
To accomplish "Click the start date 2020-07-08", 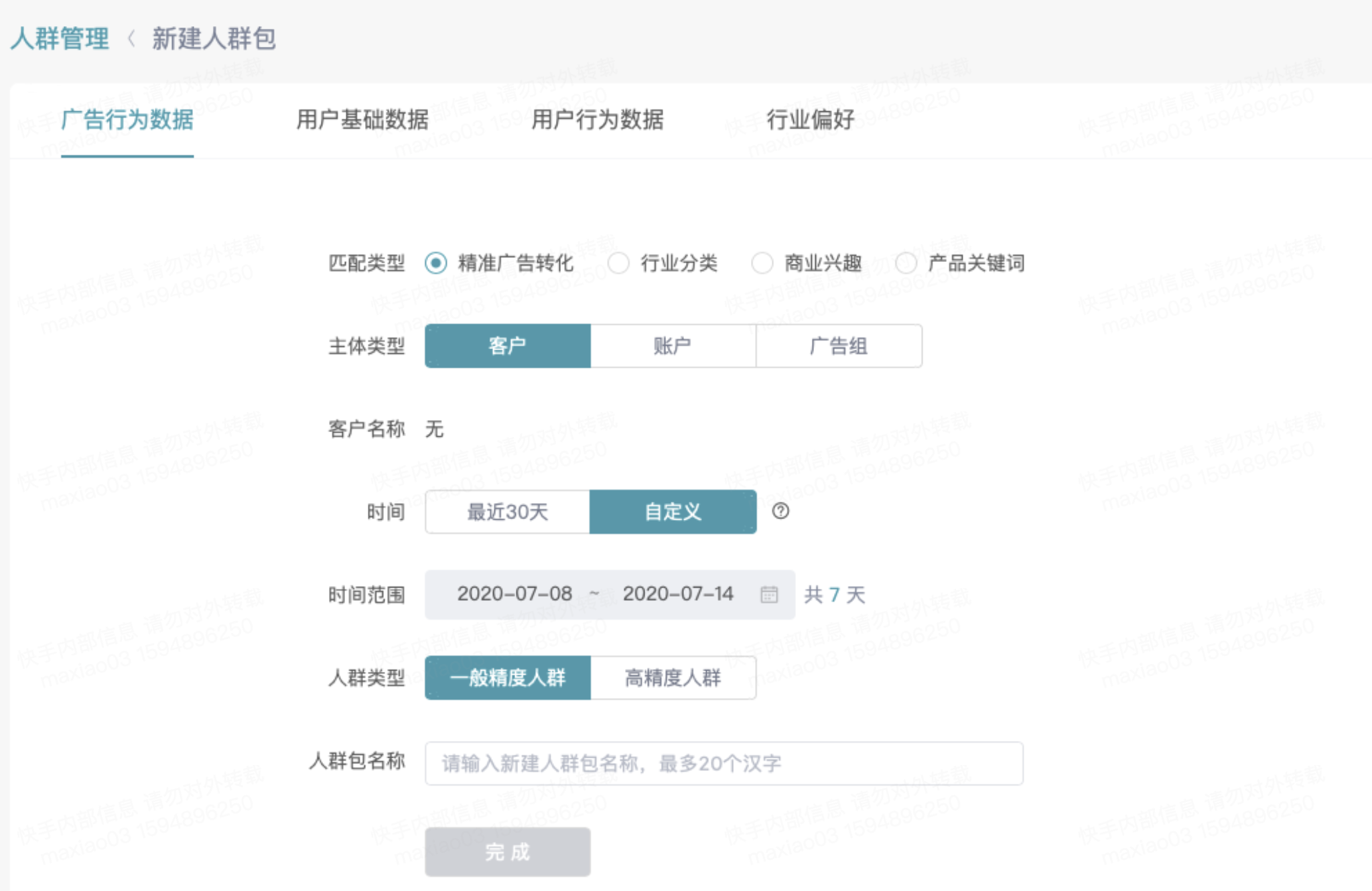I will (x=514, y=594).
